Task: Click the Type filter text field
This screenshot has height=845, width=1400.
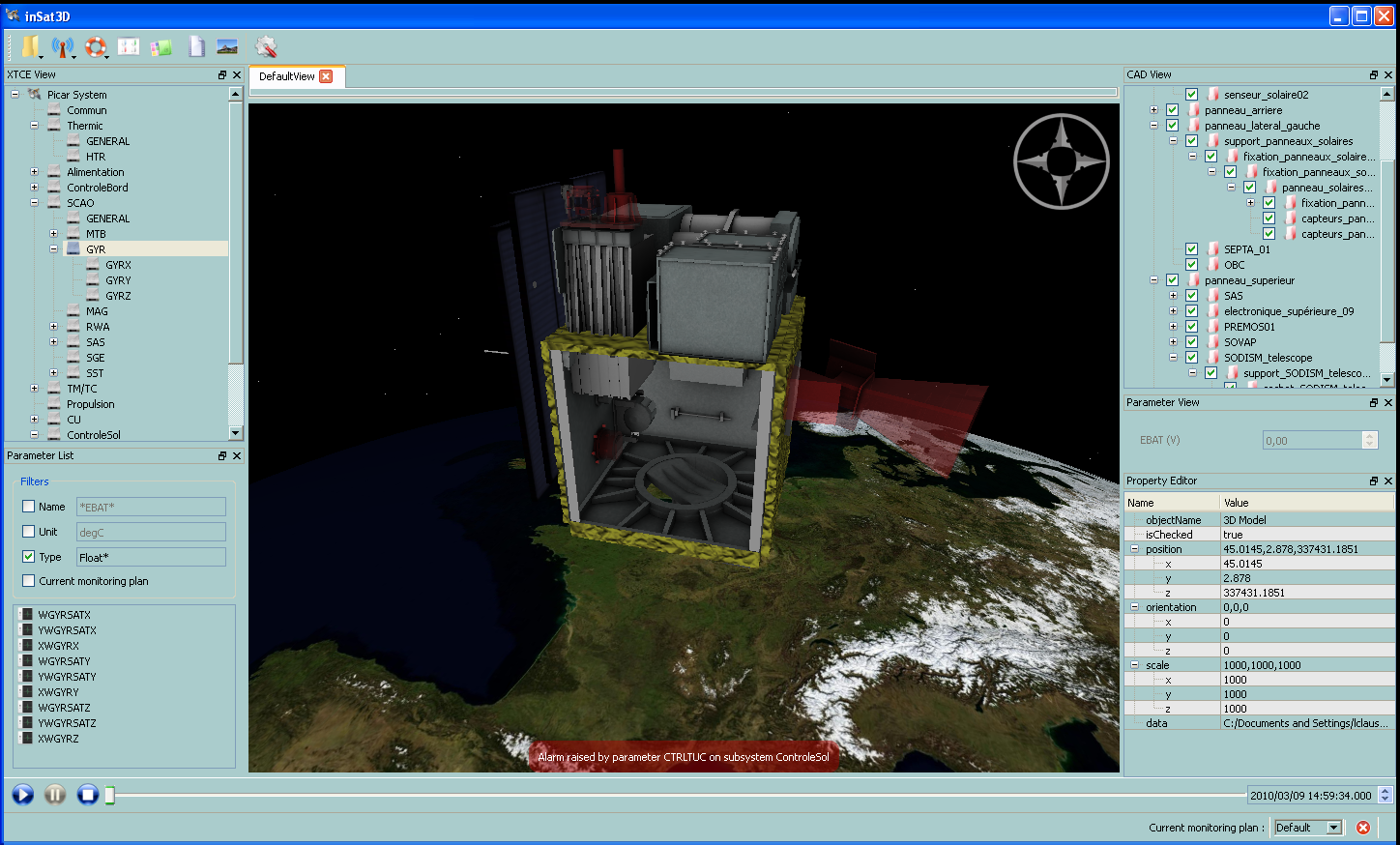Action: (x=151, y=557)
